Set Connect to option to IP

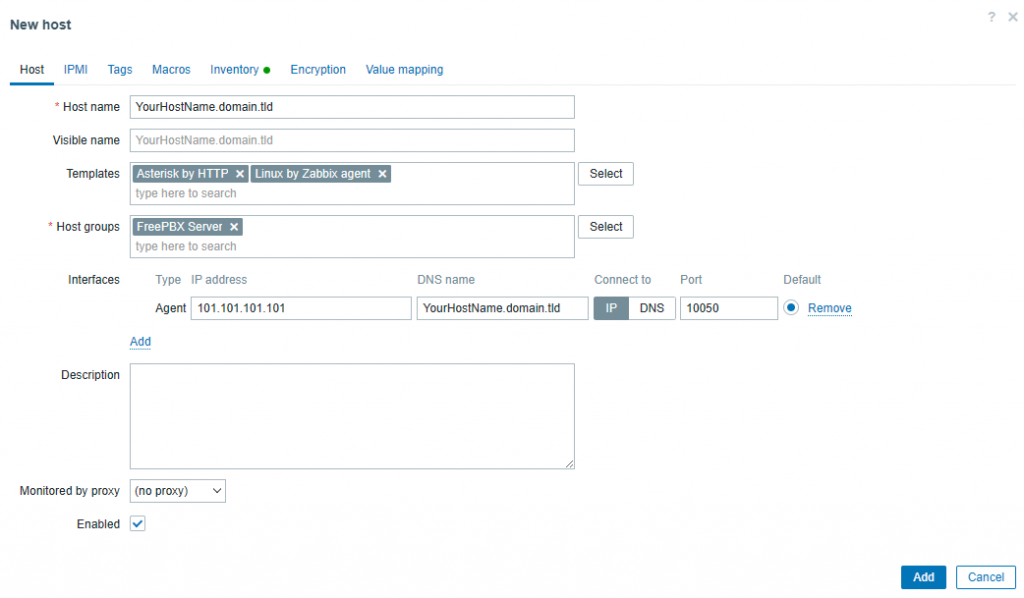coord(611,308)
